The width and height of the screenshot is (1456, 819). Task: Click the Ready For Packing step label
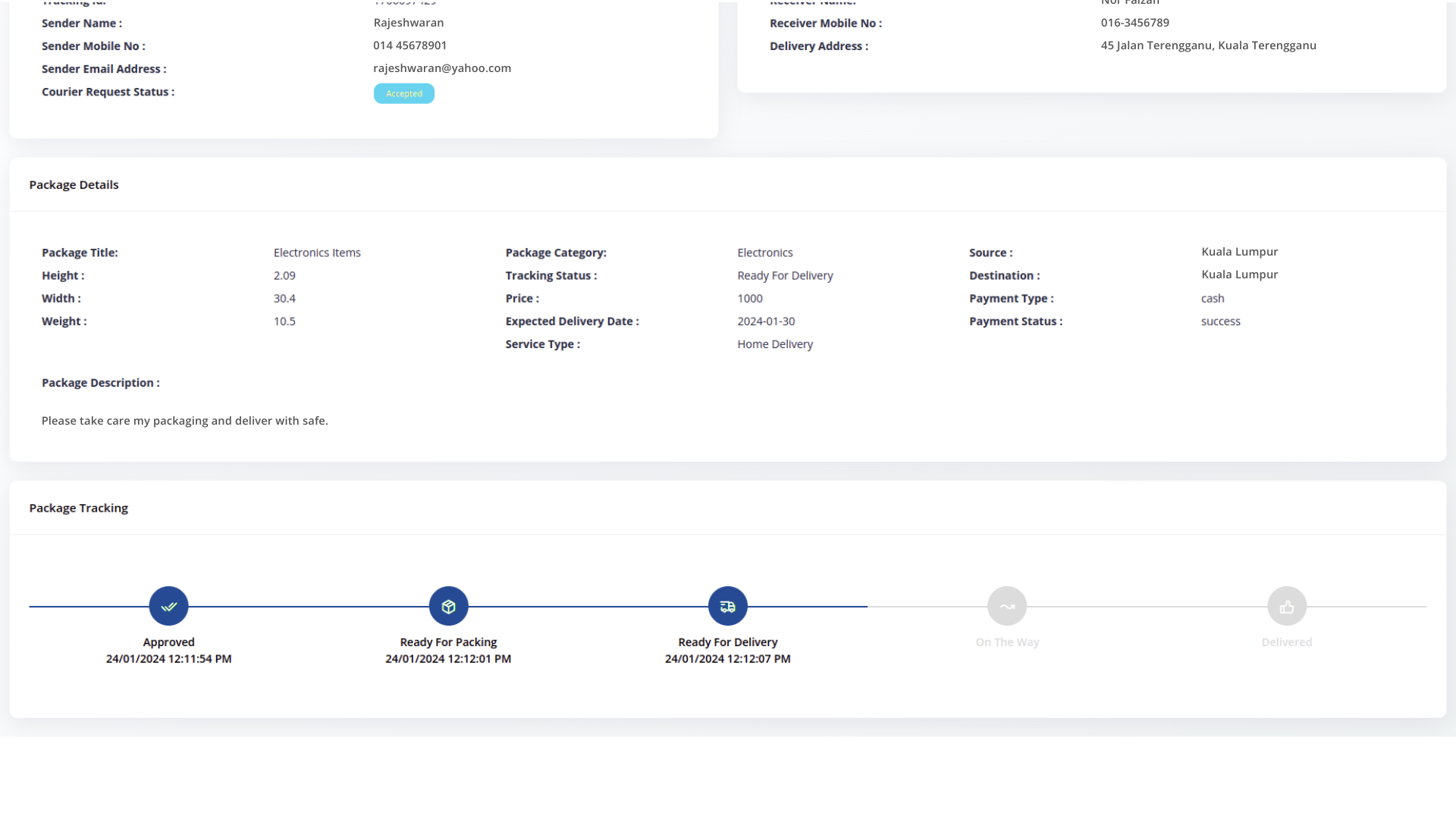tap(448, 642)
